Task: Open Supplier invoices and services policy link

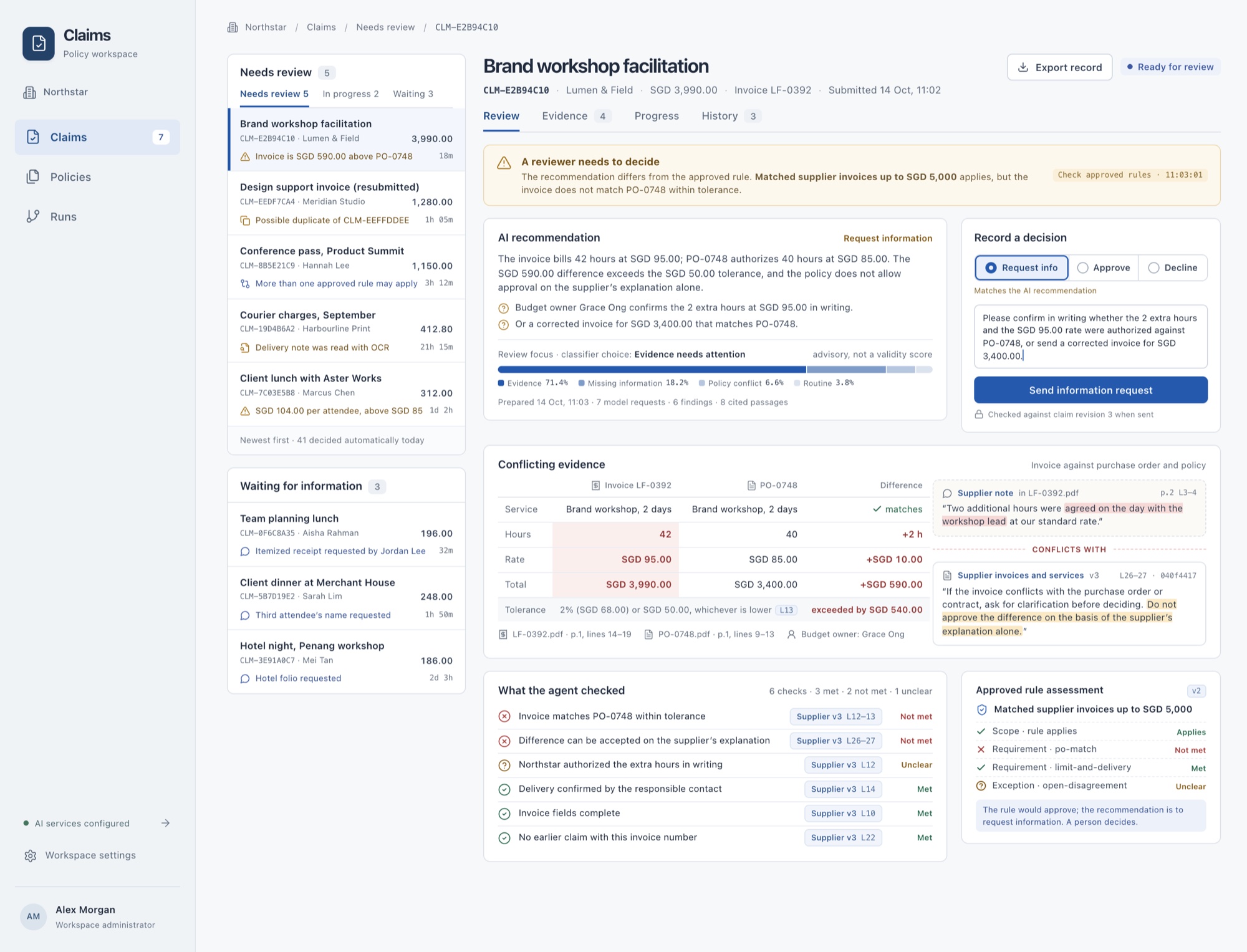Action: pos(1021,575)
